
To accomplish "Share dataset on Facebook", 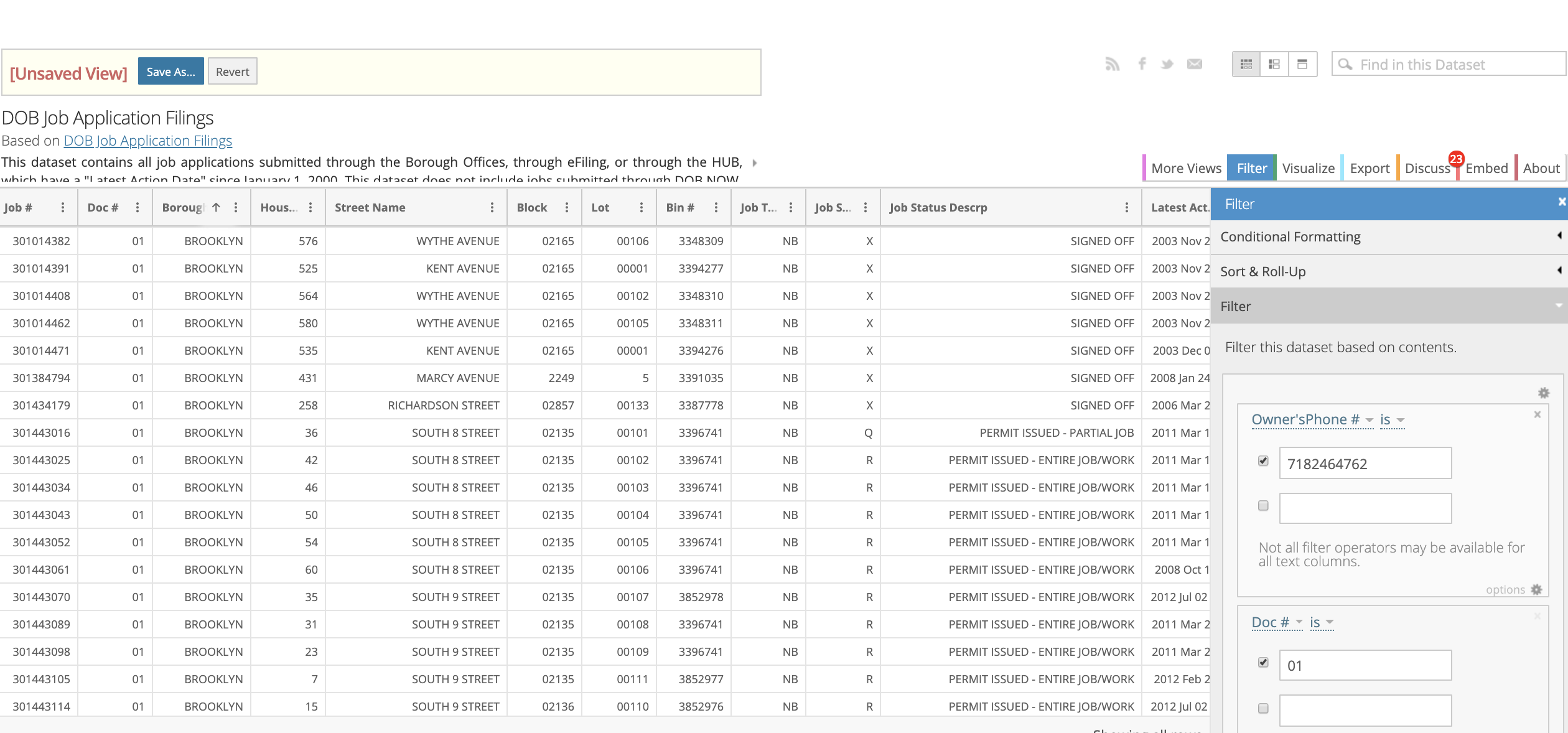I will pyautogui.click(x=1142, y=64).
